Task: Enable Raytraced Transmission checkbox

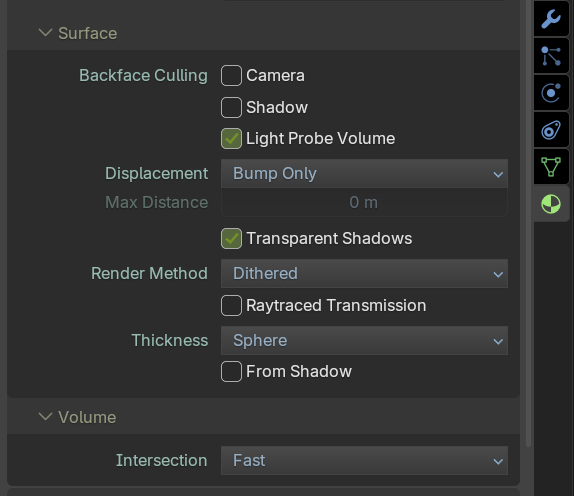Action: pyautogui.click(x=231, y=306)
